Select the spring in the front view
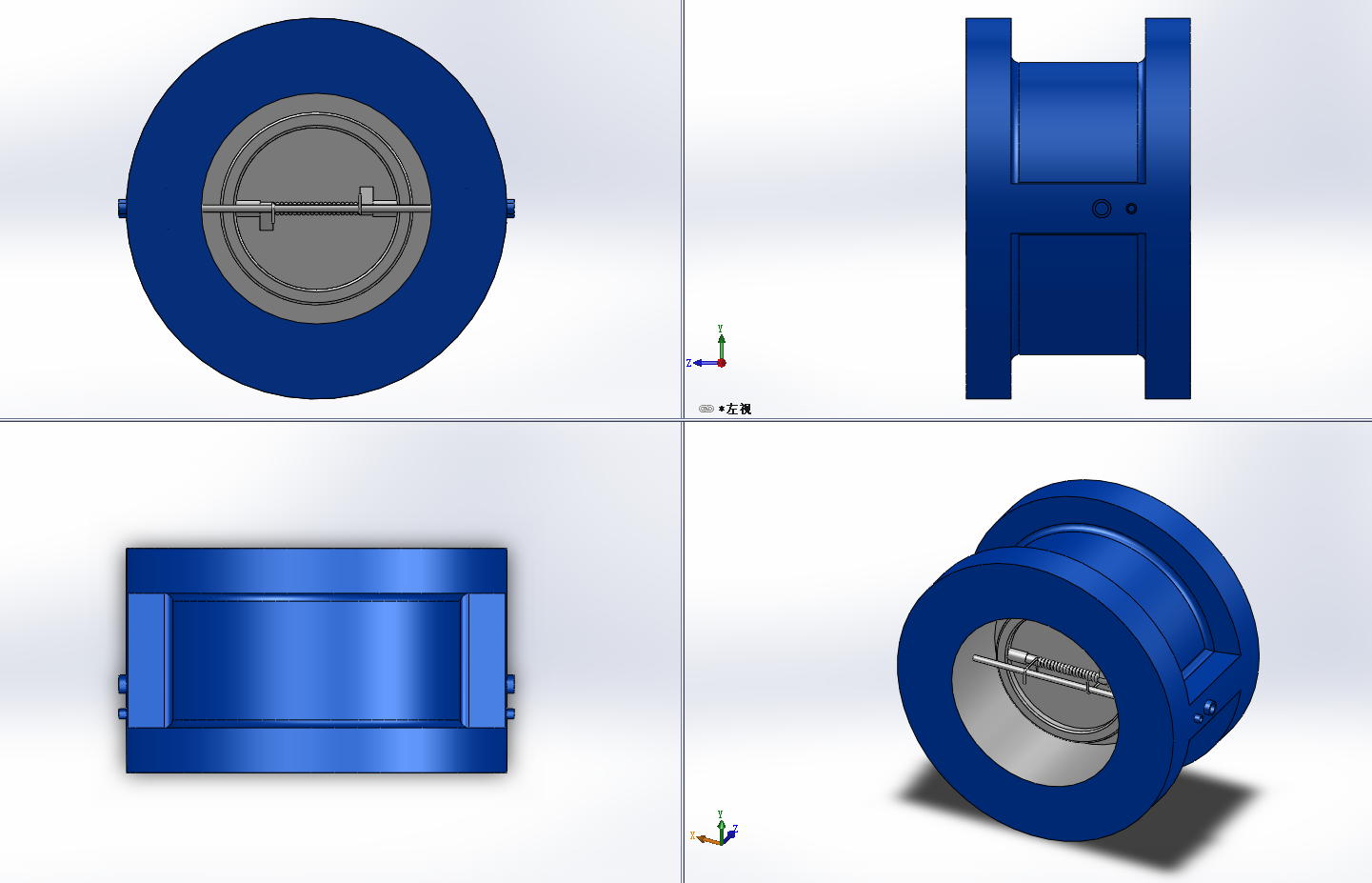 pyautogui.click(x=316, y=207)
